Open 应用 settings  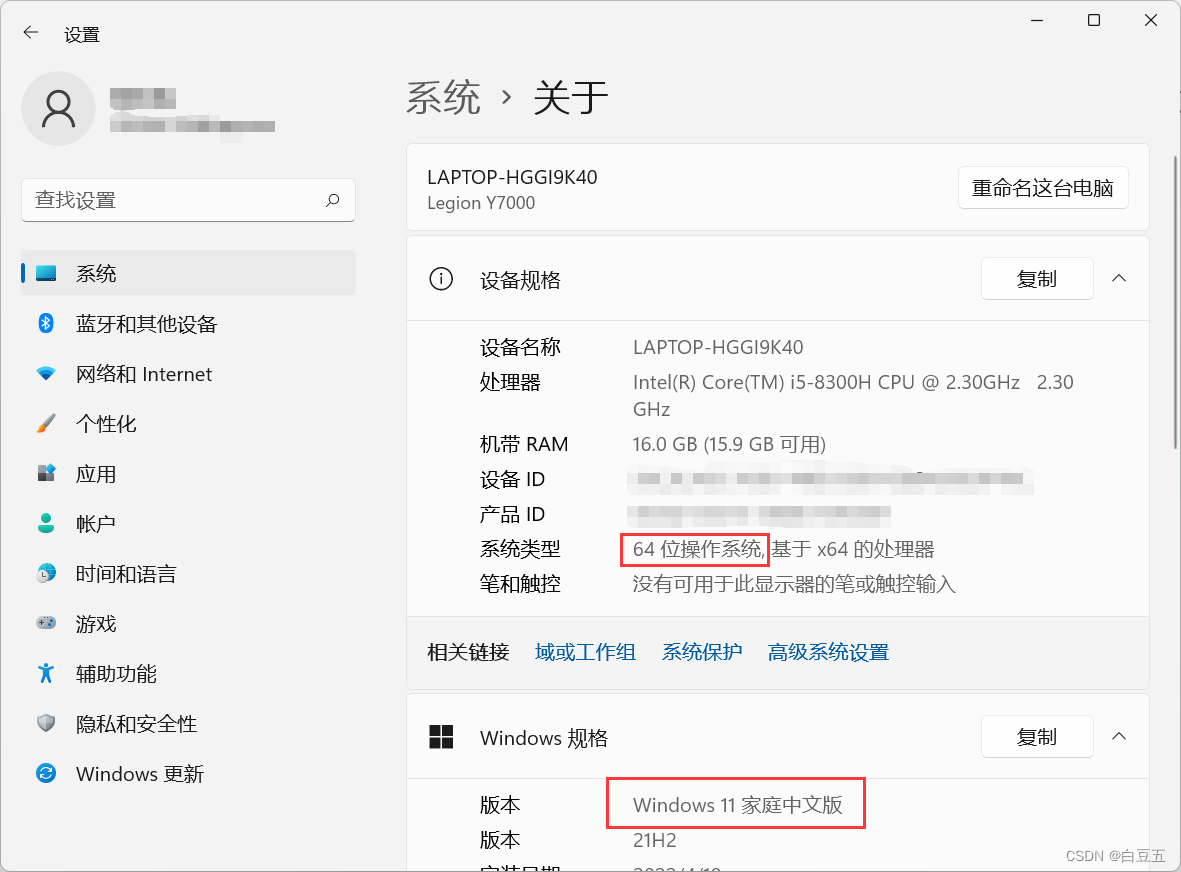tap(188, 474)
